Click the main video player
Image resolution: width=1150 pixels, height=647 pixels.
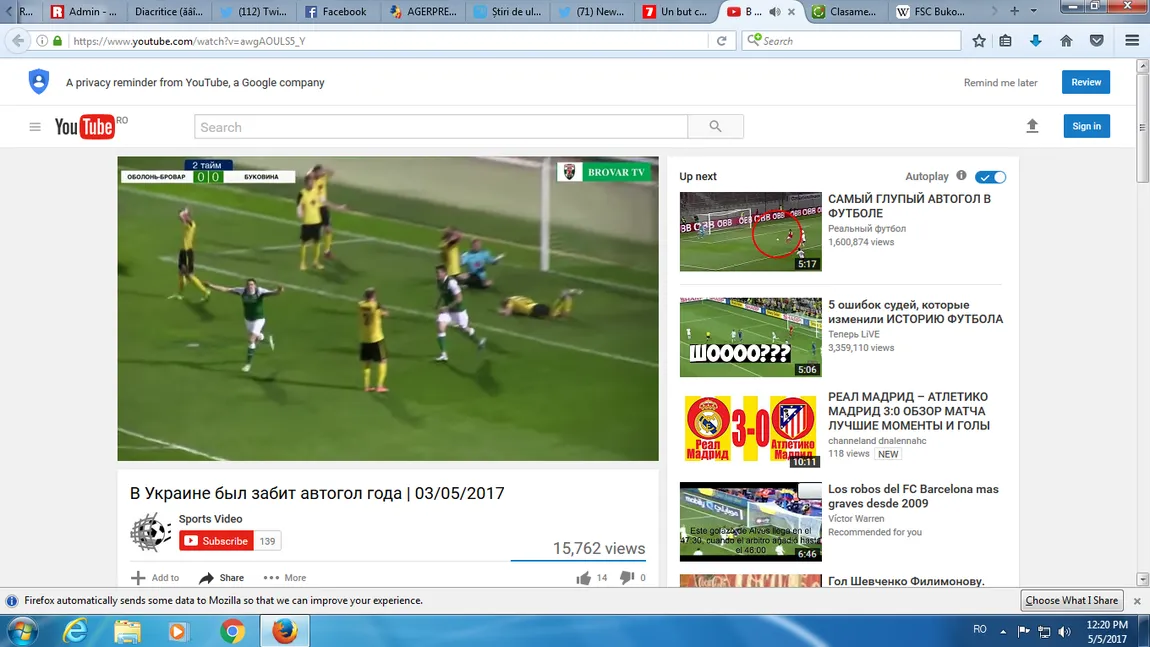pyautogui.click(x=388, y=309)
